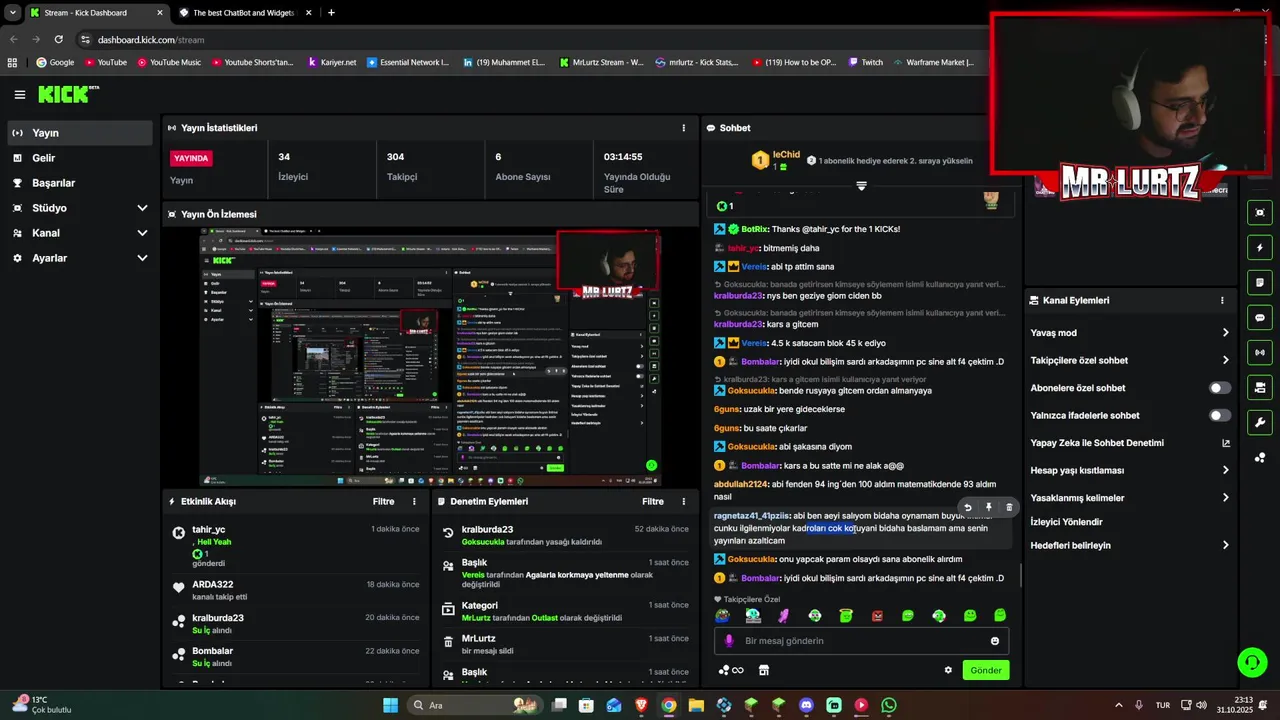The width and height of the screenshot is (1280, 720).
Task: Click the chat scrollbar
Action: click(x=1020, y=575)
